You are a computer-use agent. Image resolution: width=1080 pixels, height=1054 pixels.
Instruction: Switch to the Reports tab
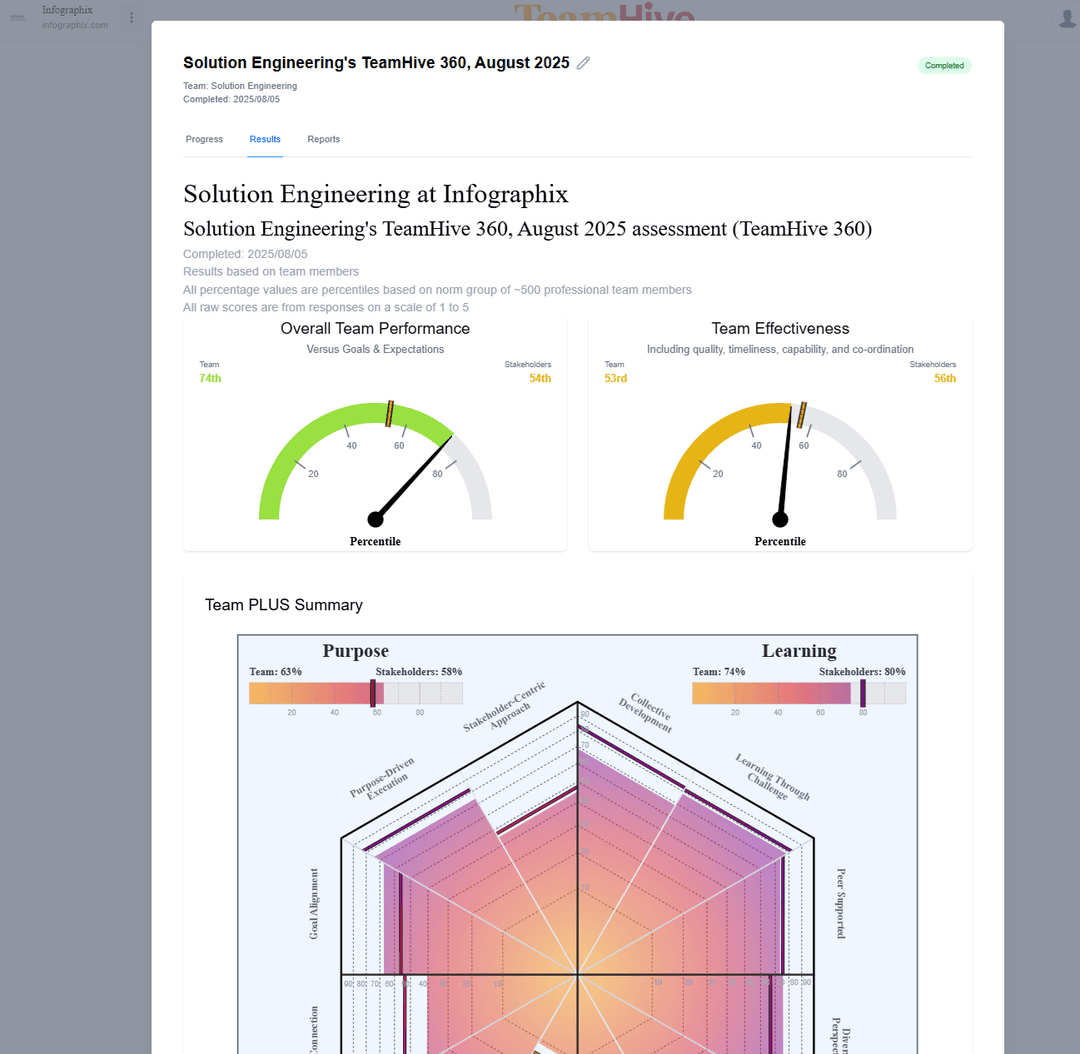pyautogui.click(x=323, y=139)
